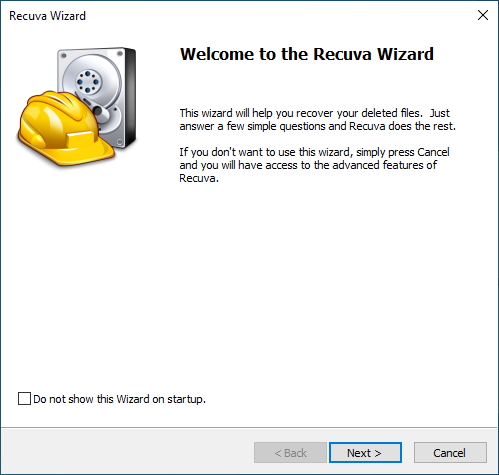Enable 'Do not show this Wizard on startup'
This screenshot has height=475, width=499.
click(24, 399)
